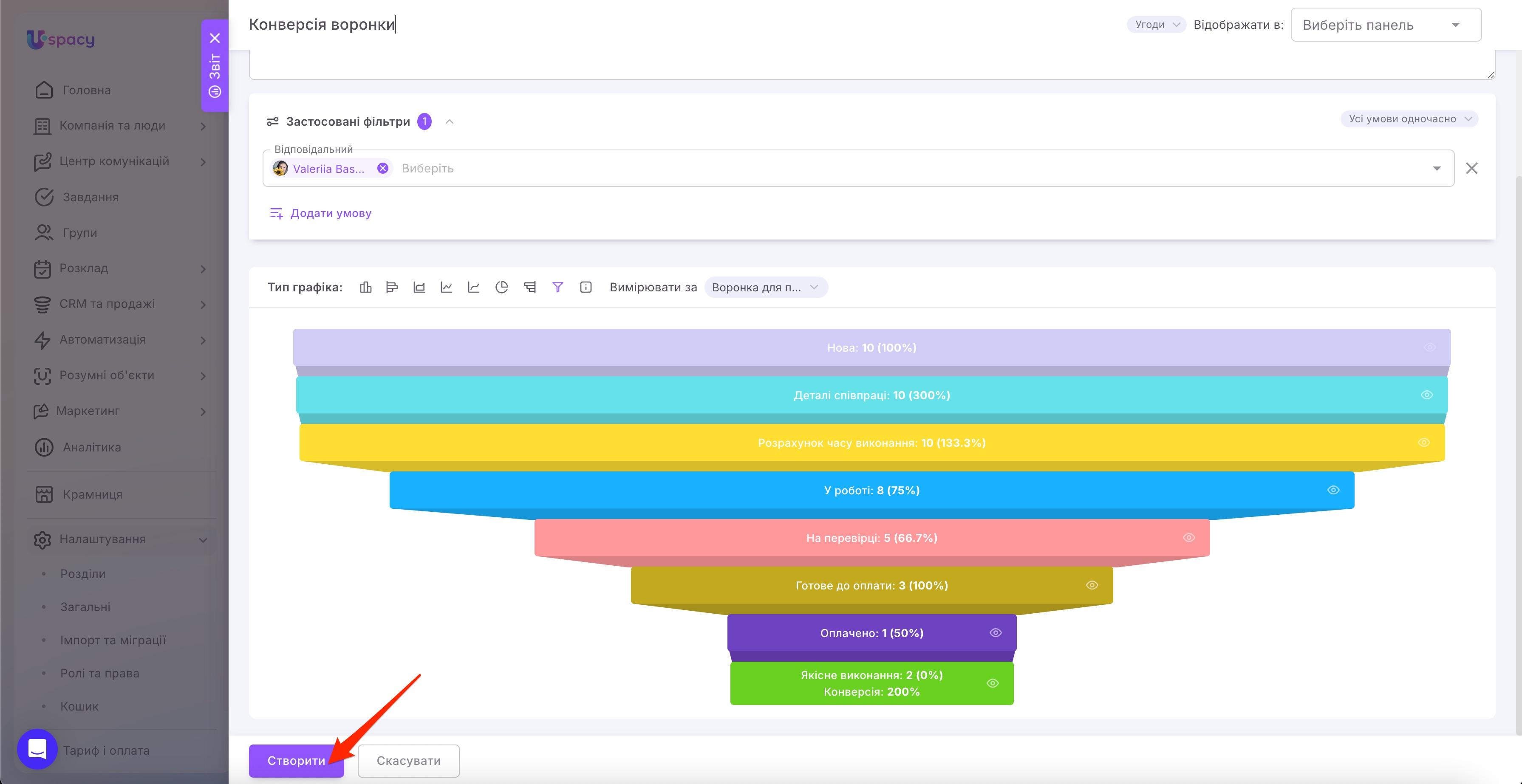1522x784 pixels.
Task: Remove Valeriia Bas... from responsible filter
Action: click(x=383, y=168)
